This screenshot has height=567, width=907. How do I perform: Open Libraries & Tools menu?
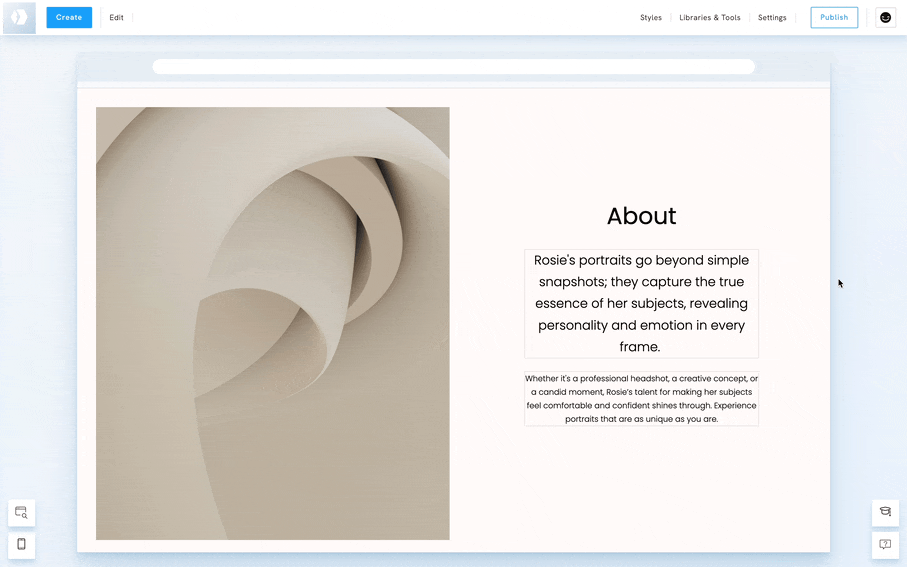tap(710, 17)
